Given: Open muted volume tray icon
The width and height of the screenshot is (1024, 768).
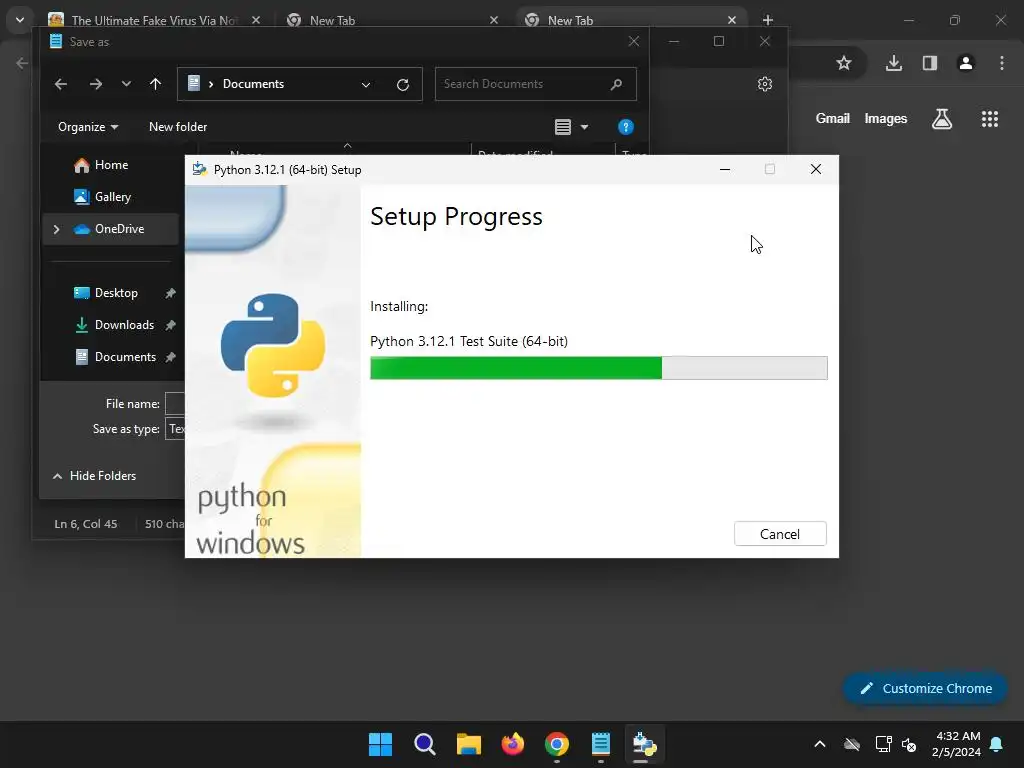Looking at the screenshot, I should (x=908, y=744).
